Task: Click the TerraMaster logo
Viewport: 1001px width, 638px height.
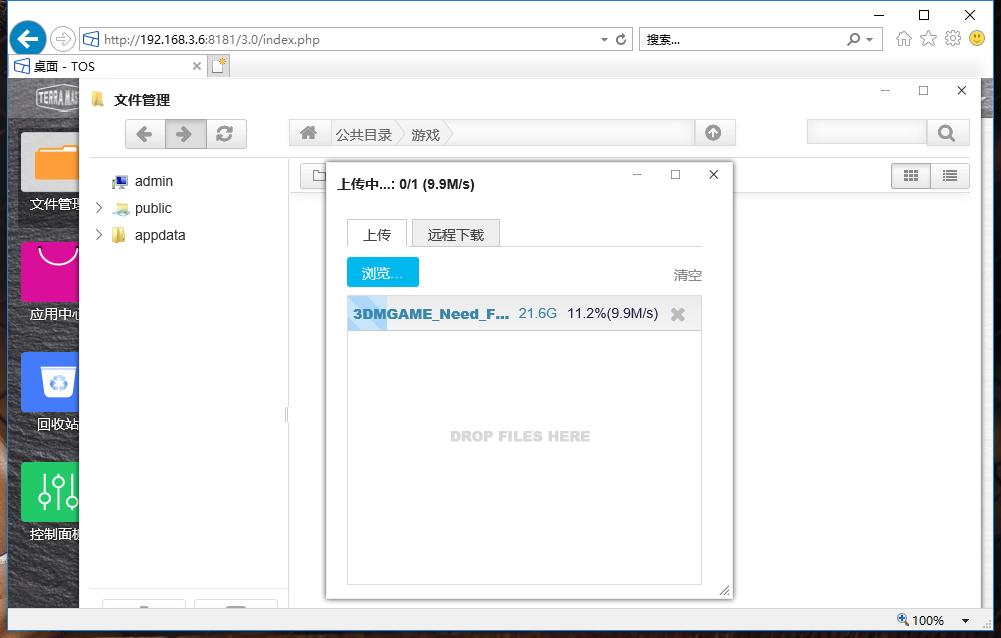Action: (x=57, y=98)
